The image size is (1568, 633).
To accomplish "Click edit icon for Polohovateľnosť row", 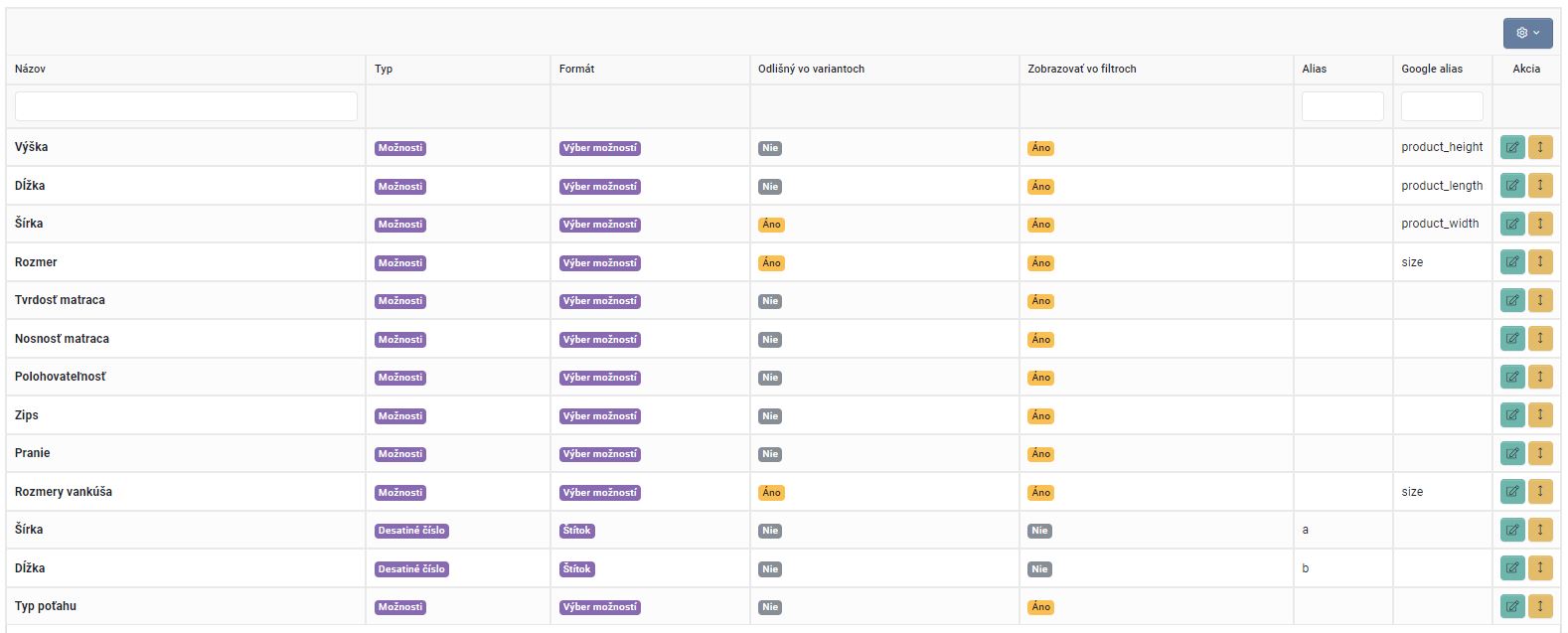I will pos(1511,377).
